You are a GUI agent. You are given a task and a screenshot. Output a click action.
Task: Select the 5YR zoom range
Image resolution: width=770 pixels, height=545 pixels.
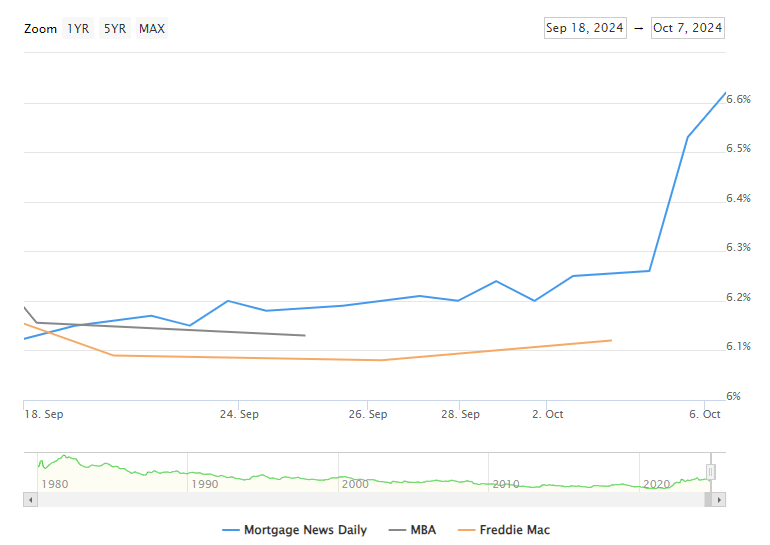(x=115, y=28)
